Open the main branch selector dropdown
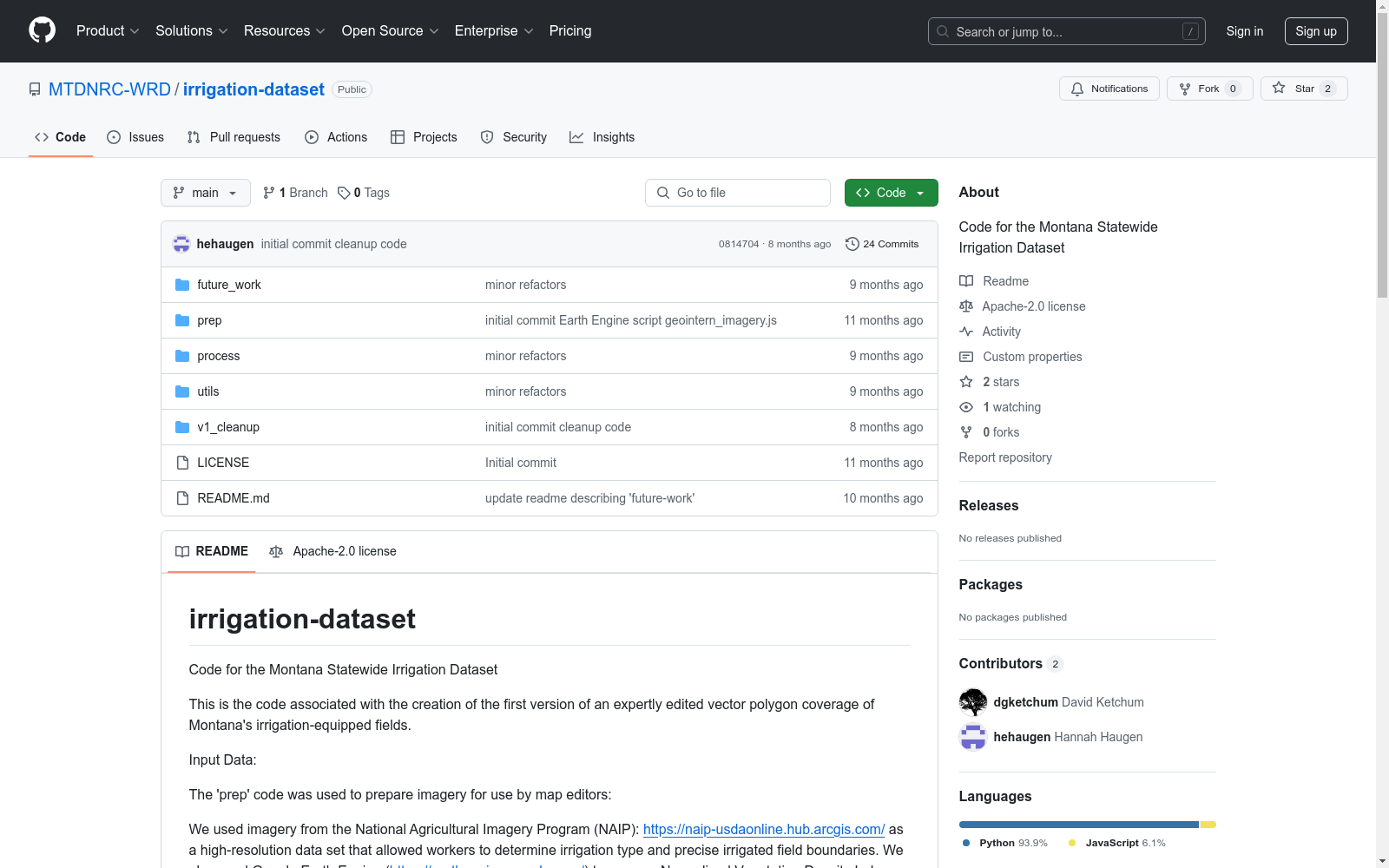The image size is (1389, 868). (x=206, y=193)
